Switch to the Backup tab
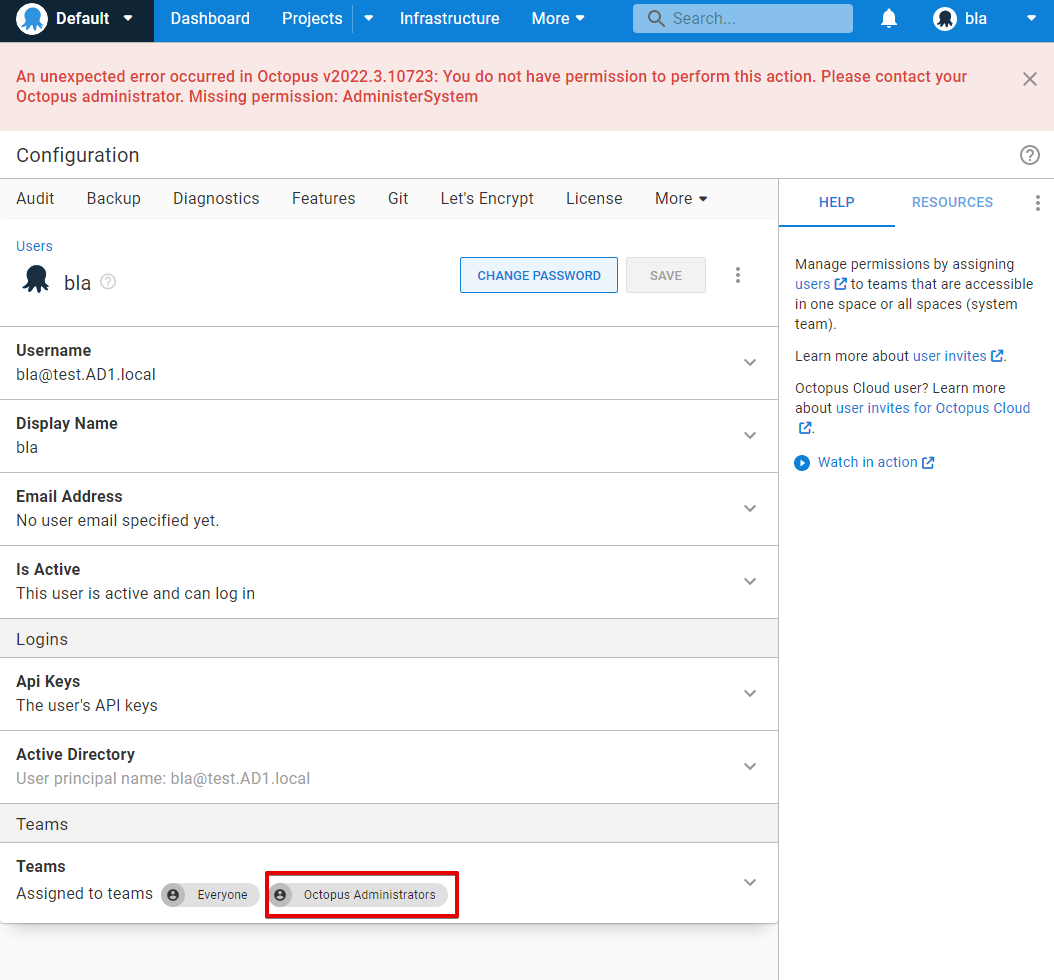 114,198
